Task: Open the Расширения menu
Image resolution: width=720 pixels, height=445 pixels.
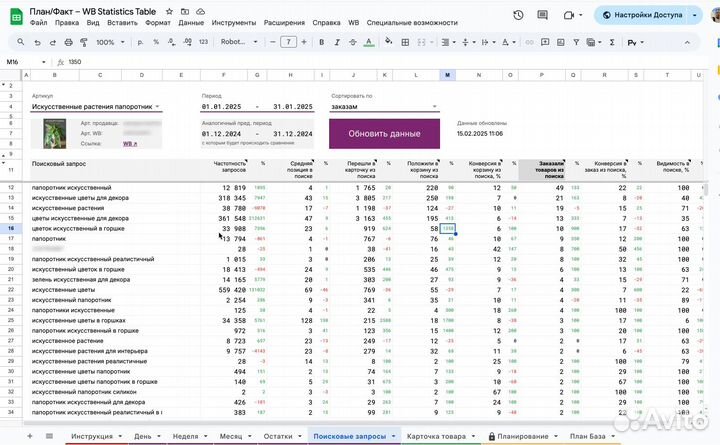Action: [284, 22]
